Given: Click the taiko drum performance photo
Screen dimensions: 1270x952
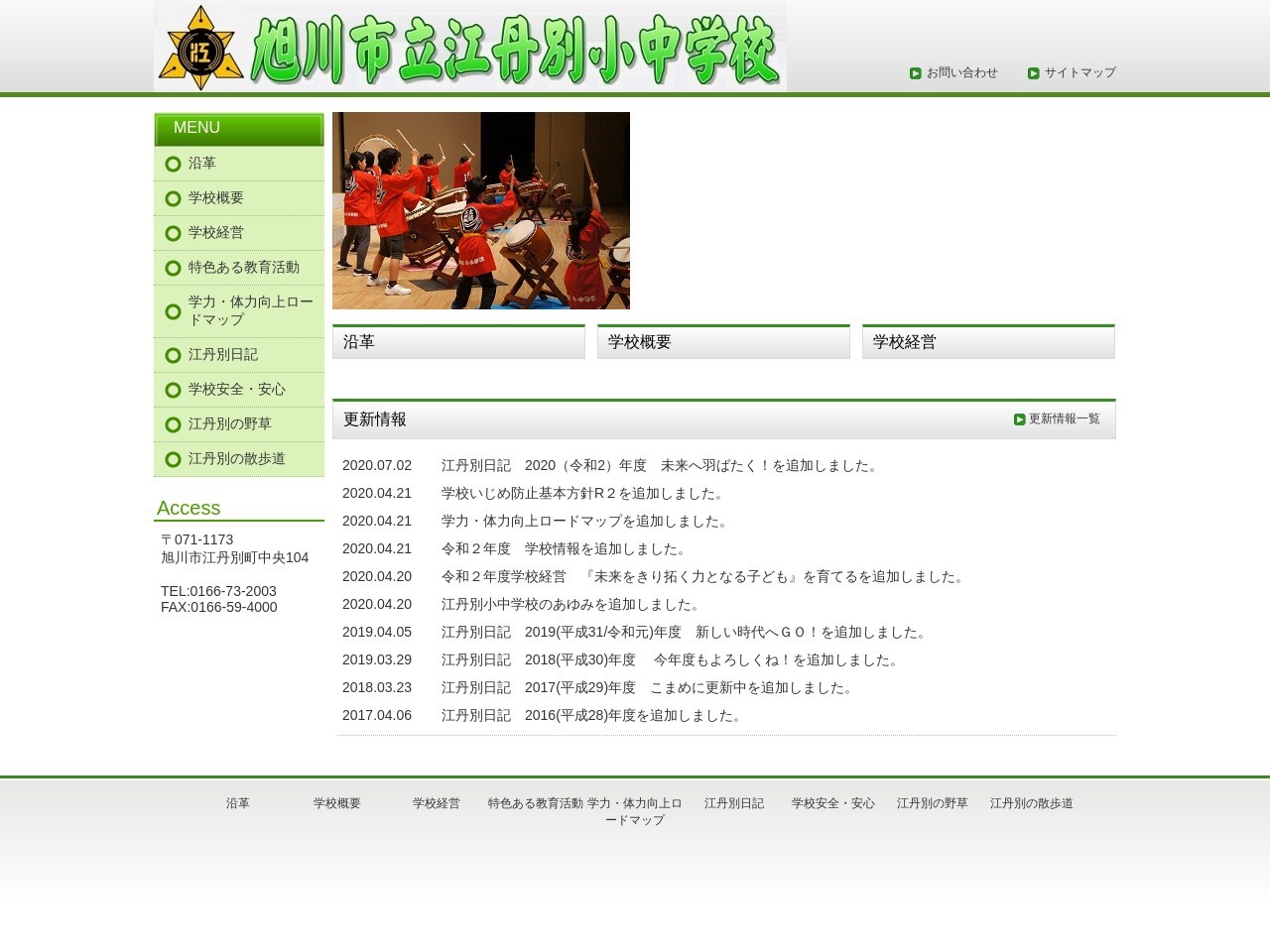Looking at the screenshot, I should [x=481, y=210].
